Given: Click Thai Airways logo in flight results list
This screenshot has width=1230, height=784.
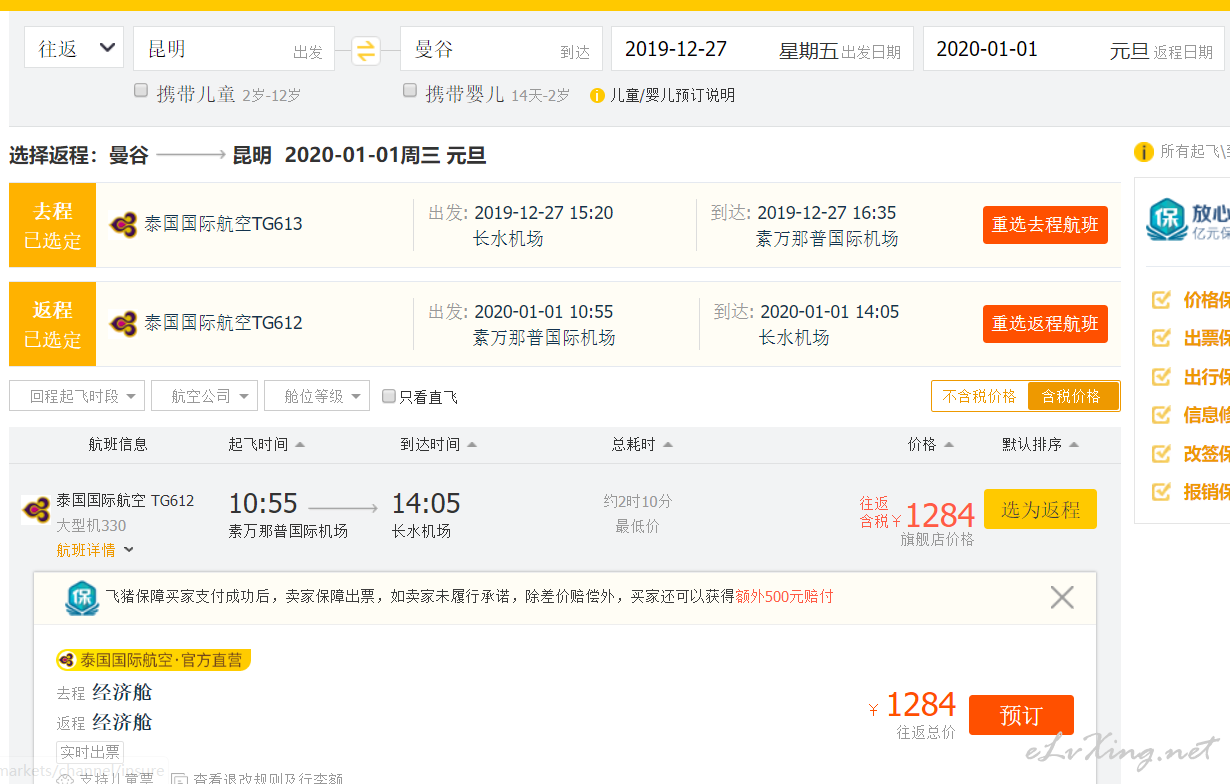Looking at the screenshot, I should point(36,510).
